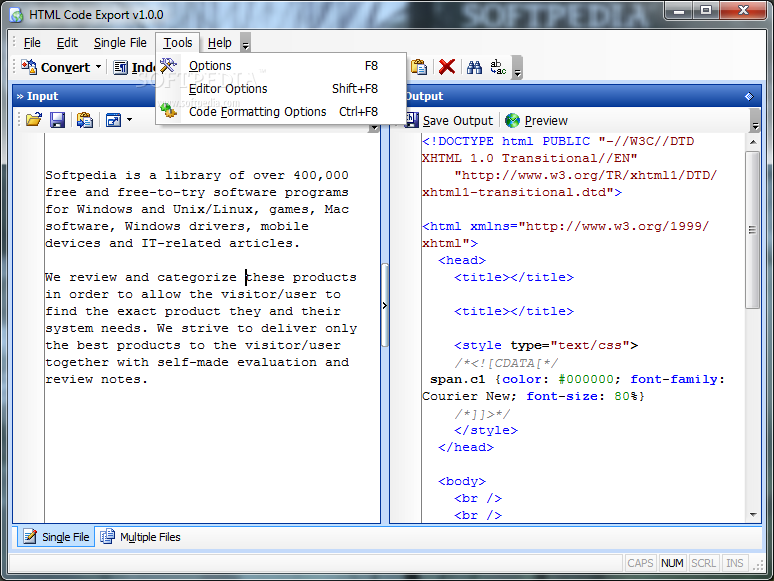Switch to the Single File tab

pos(57,537)
